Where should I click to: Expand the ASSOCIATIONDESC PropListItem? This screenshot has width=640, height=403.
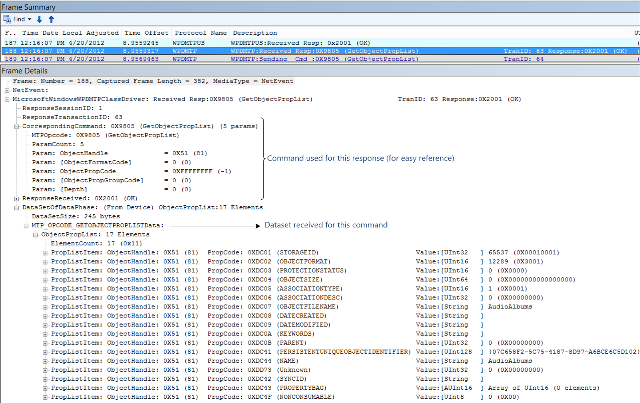45,298
